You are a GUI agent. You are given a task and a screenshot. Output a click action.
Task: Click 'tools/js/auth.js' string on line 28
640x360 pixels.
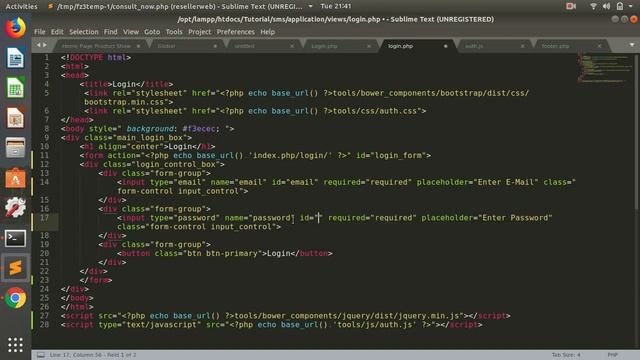click(x=374, y=325)
